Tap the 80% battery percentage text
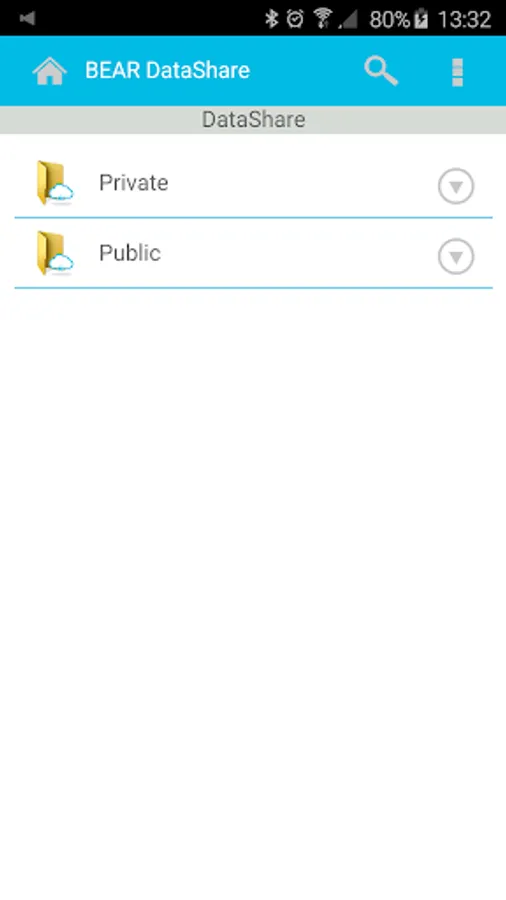This screenshot has height=900, width=506. pos(390,20)
